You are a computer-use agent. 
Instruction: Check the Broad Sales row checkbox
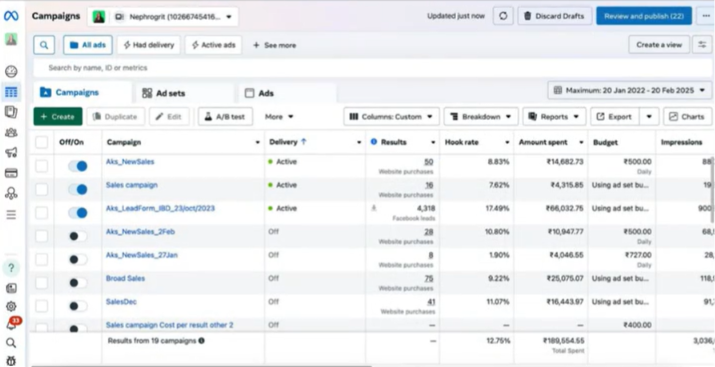41,283
